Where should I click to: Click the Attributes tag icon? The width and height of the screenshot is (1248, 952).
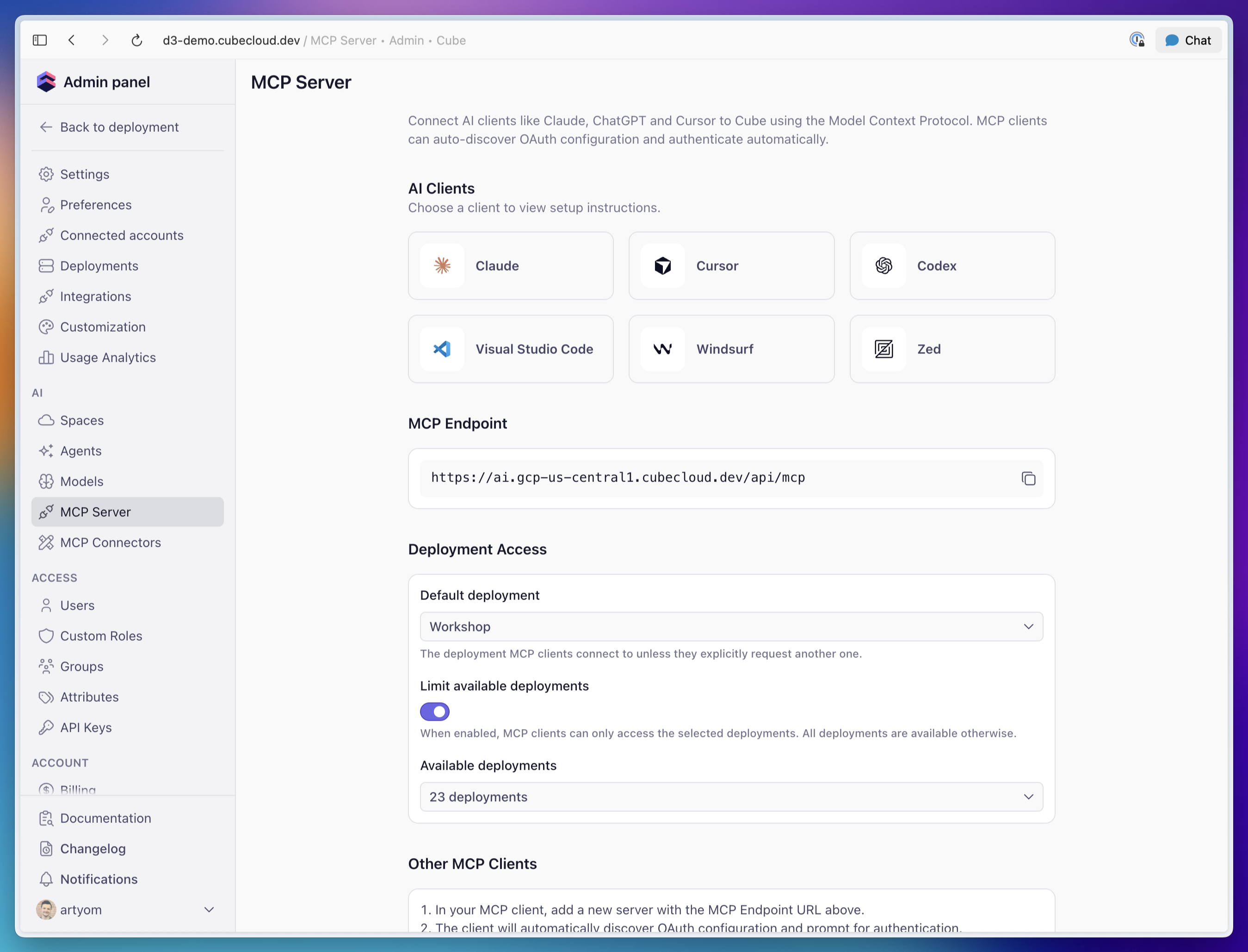click(46, 698)
